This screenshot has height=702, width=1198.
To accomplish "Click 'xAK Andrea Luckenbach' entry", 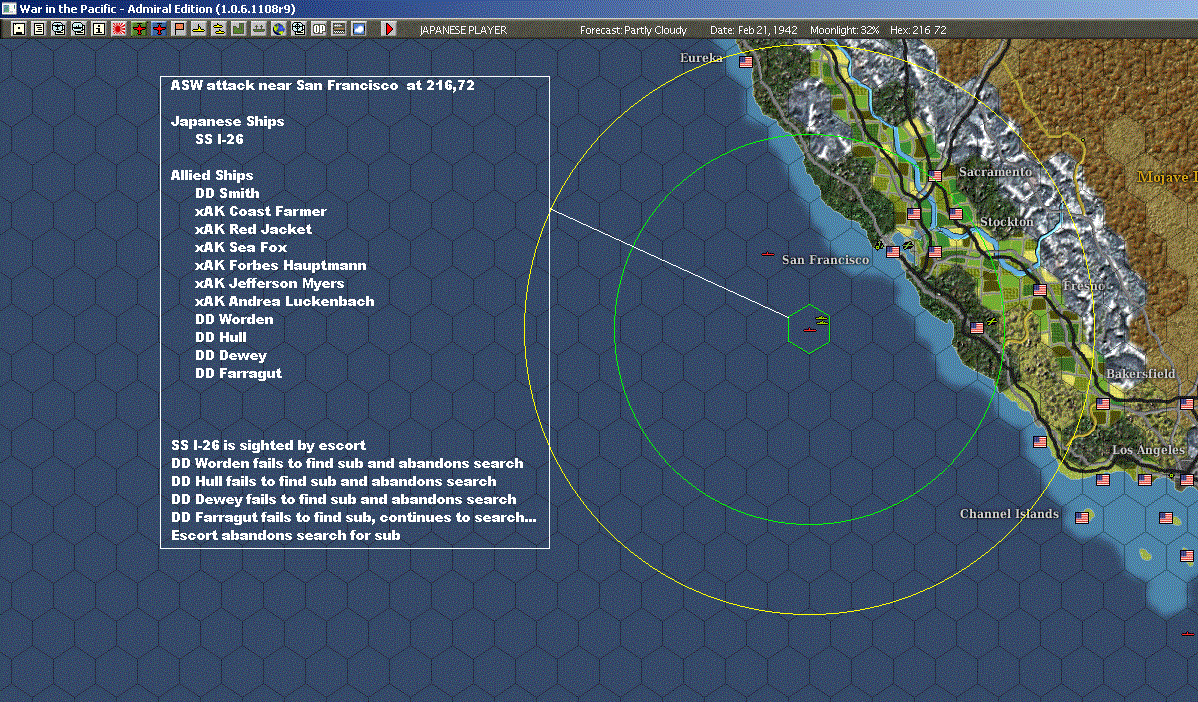I will click(284, 301).
